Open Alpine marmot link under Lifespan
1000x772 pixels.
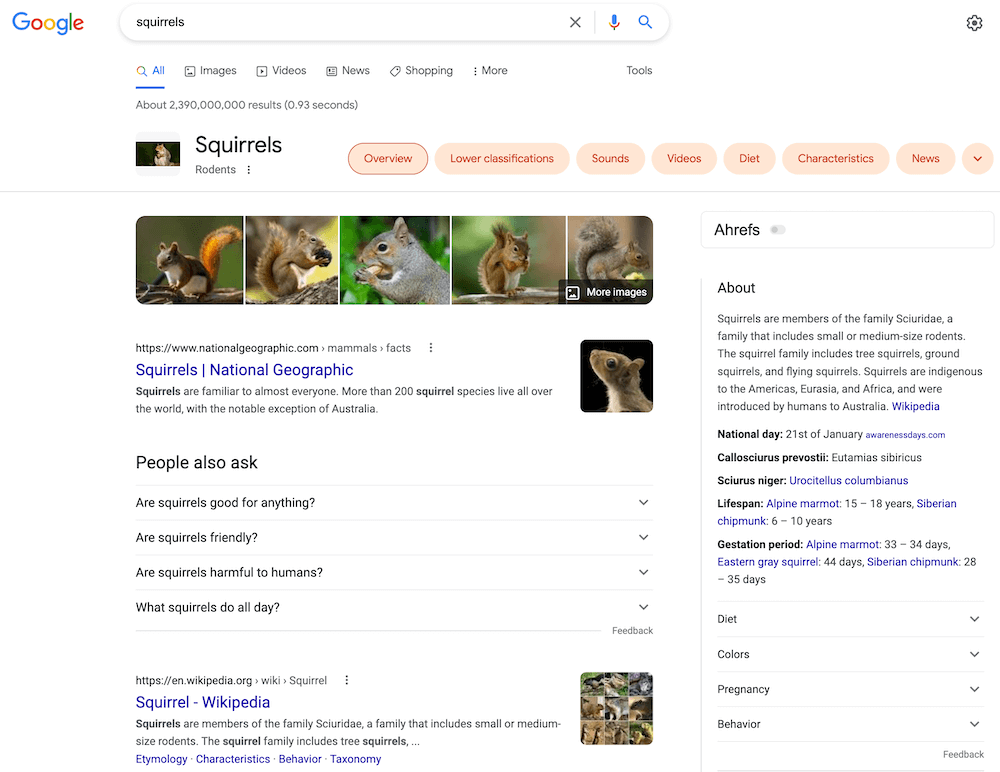802,503
